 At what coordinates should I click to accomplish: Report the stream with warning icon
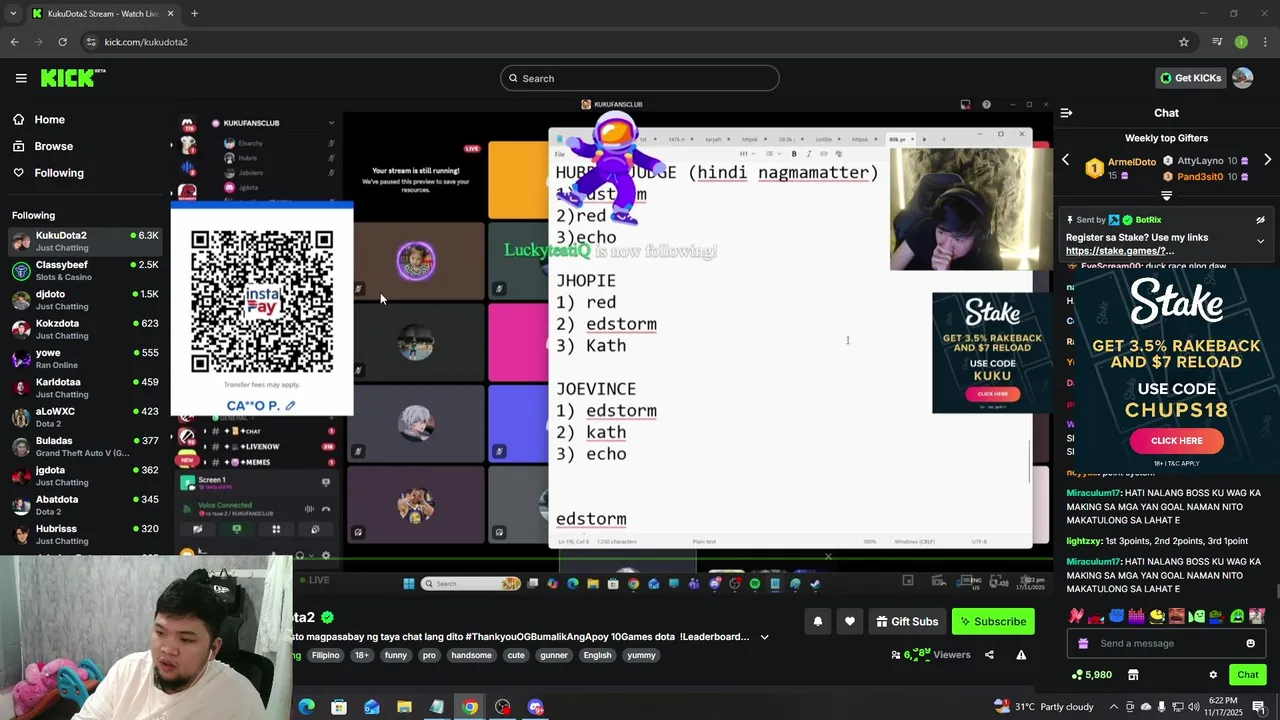[x=1021, y=655]
